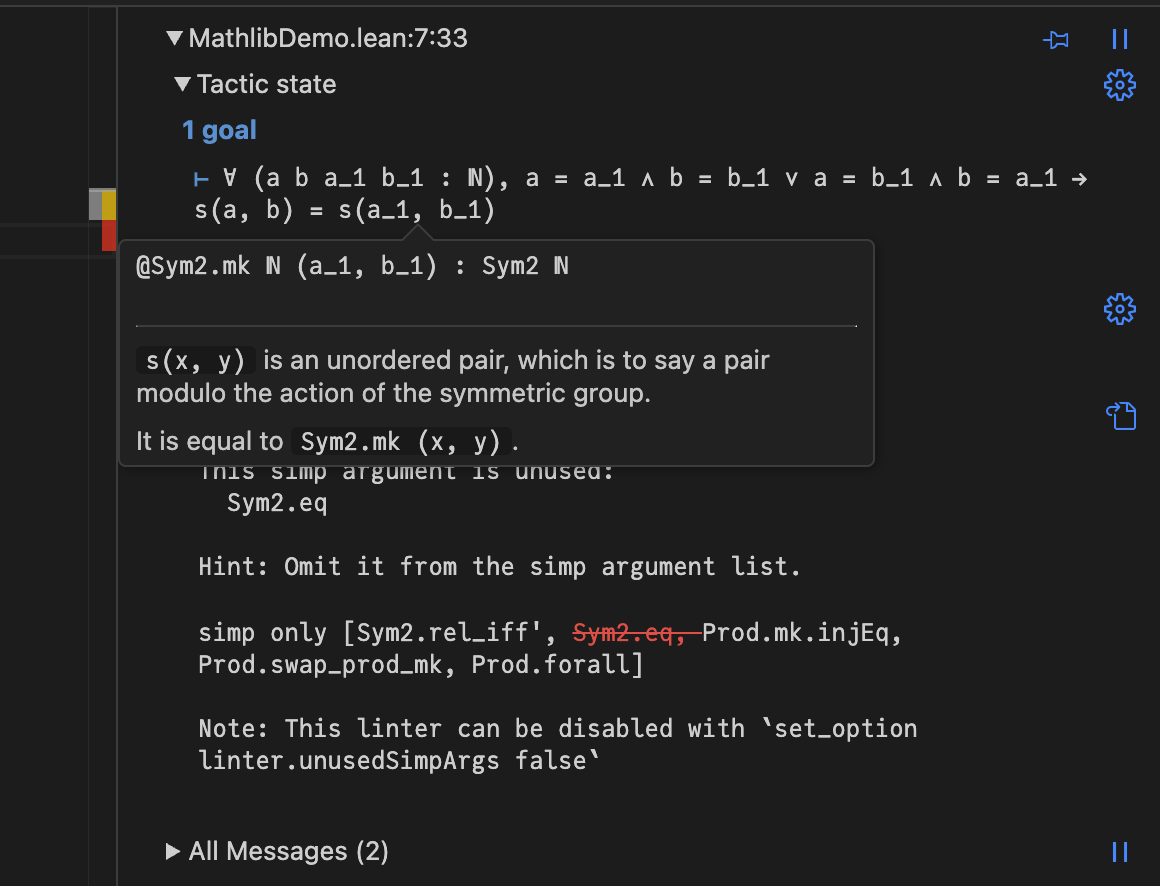The image size is (1160, 886).
Task: Click the "1 goal" label
Action: 219,130
